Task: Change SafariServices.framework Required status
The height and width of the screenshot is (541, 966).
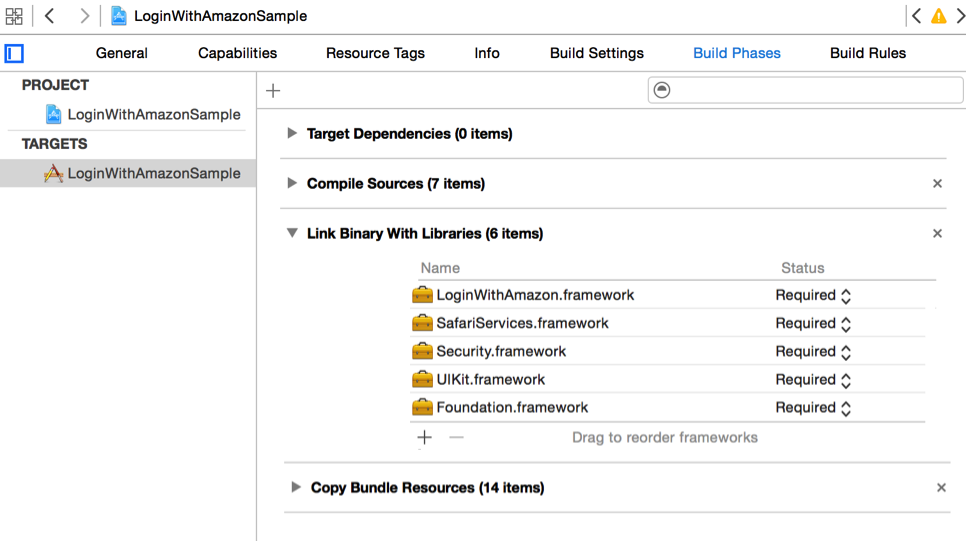Action: pyautogui.click(x=813, y=323)
